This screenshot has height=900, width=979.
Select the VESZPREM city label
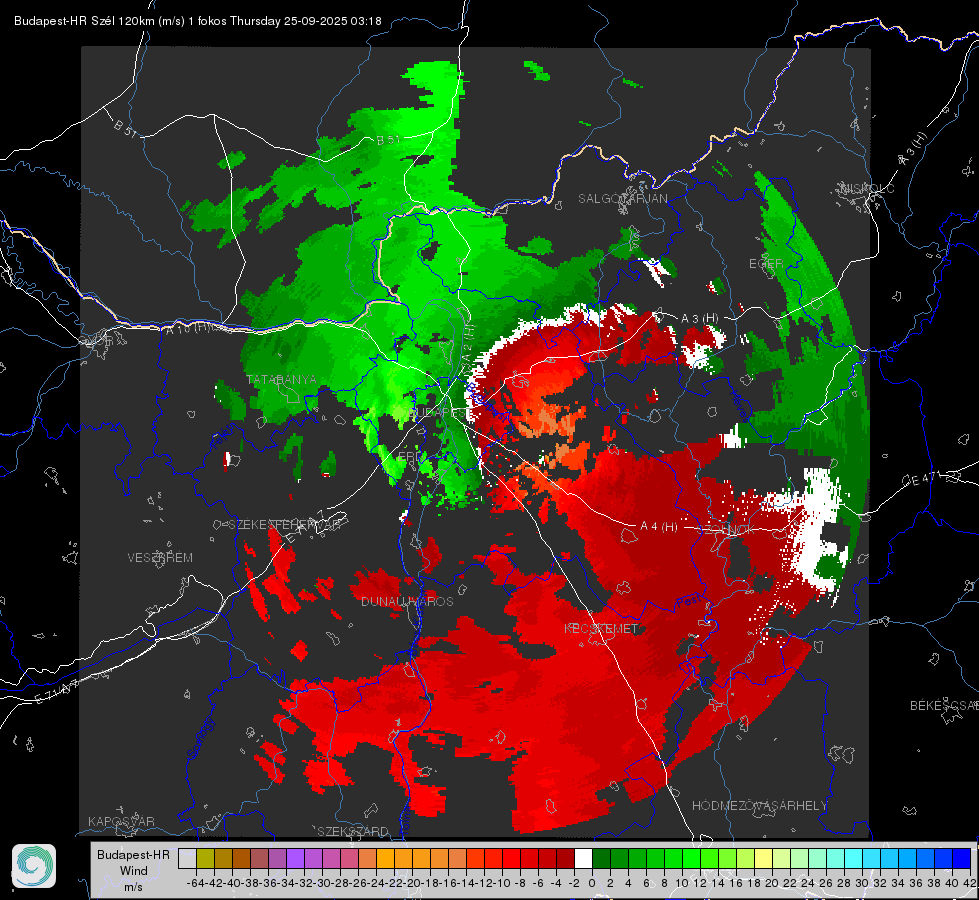160,557
